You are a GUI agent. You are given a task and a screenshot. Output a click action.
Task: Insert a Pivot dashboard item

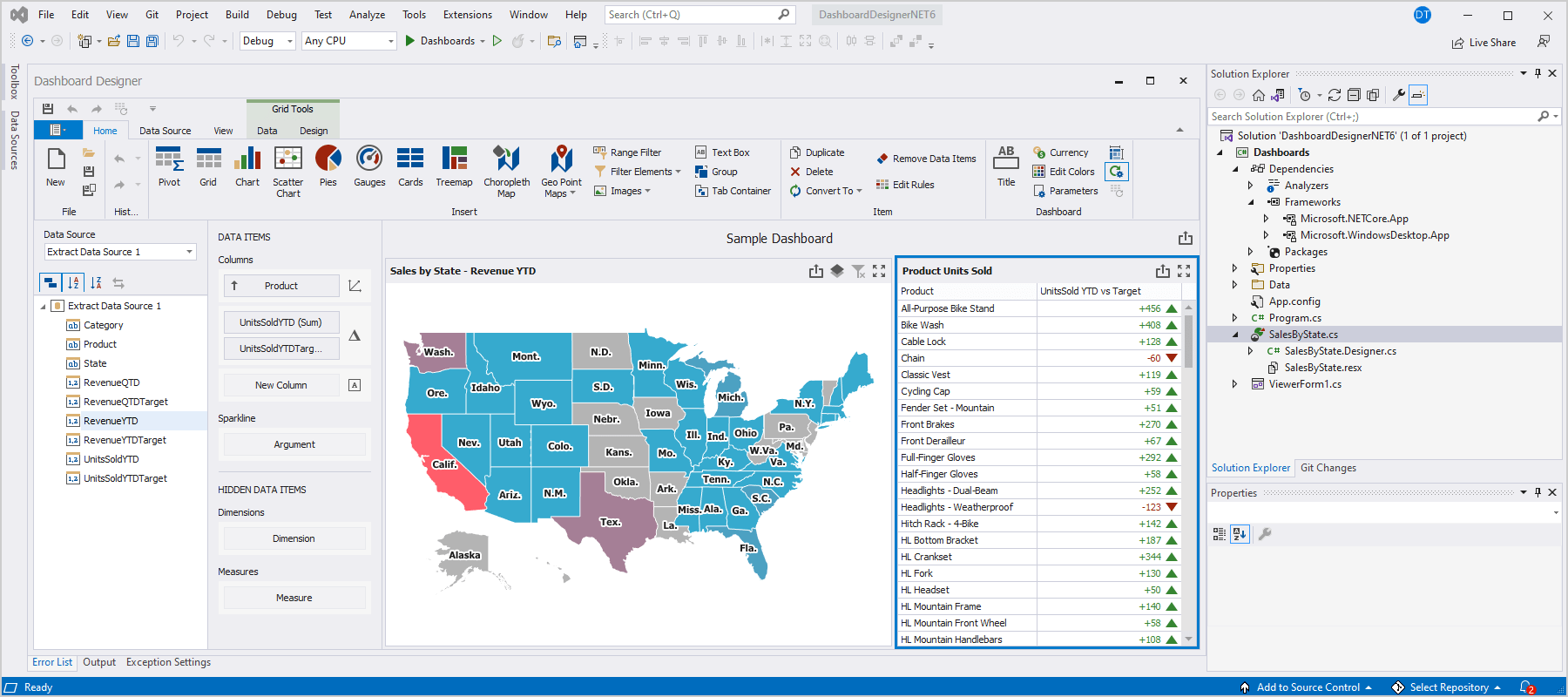pos(169,166)
